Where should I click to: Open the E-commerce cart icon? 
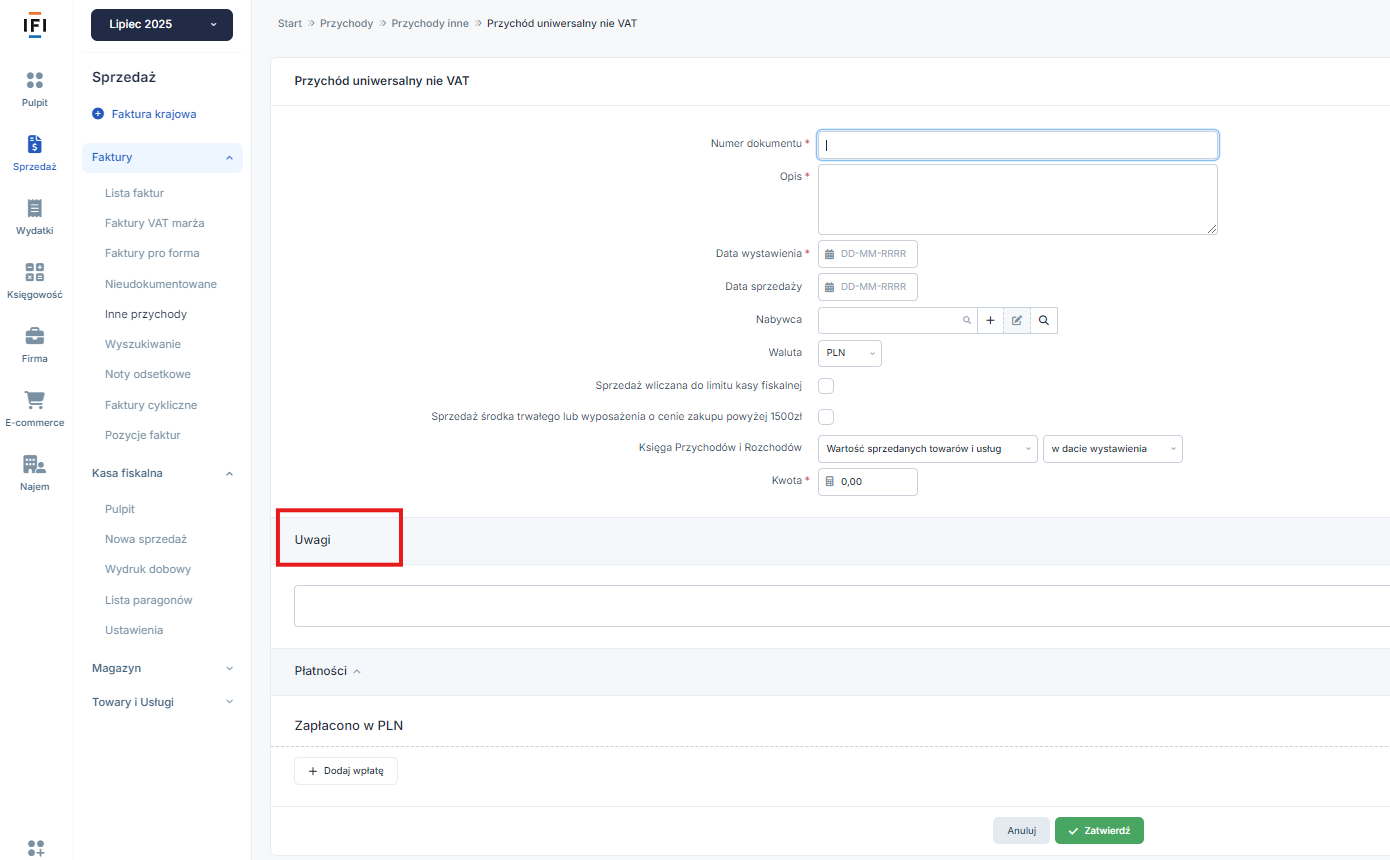(x=35, y=400)
